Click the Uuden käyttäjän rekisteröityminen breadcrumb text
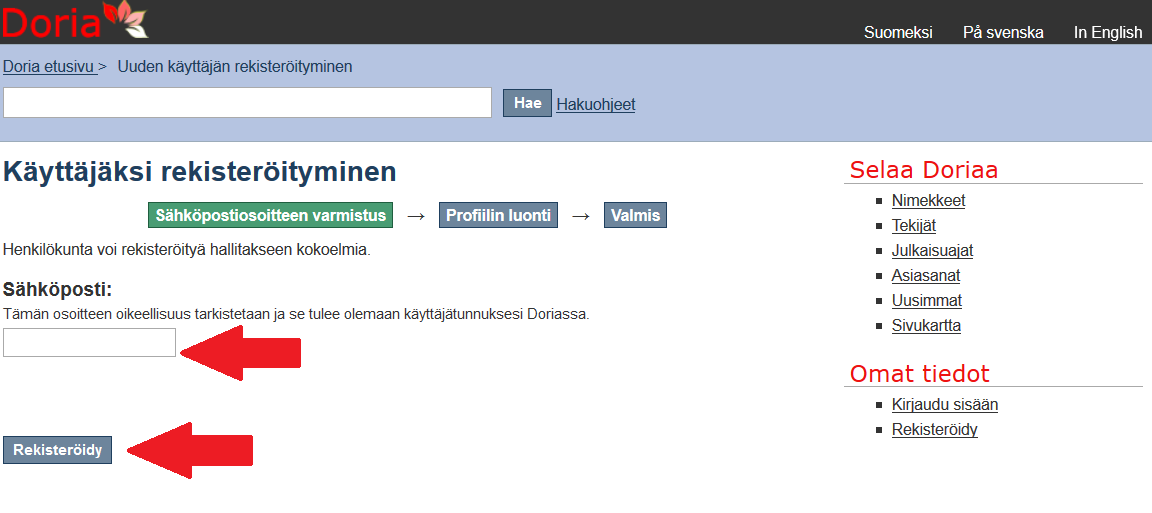The width and height of the screenshot is (1152, 513). [x=235, y=67]
